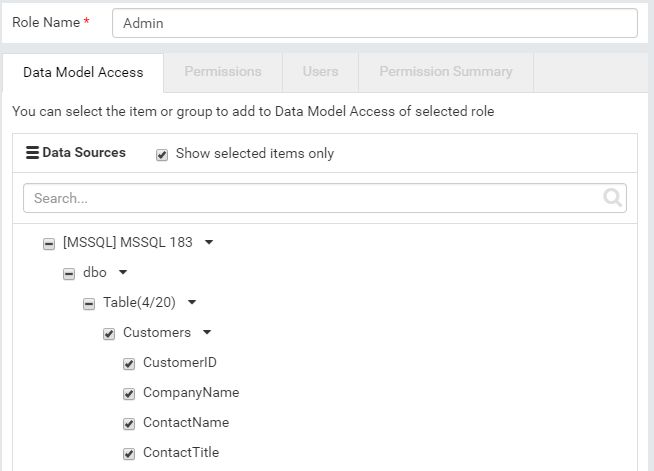The width and height of the screenshot is (654, 471).
Task: Uncheck the Customers table checkbox
Action: point(109,334)
